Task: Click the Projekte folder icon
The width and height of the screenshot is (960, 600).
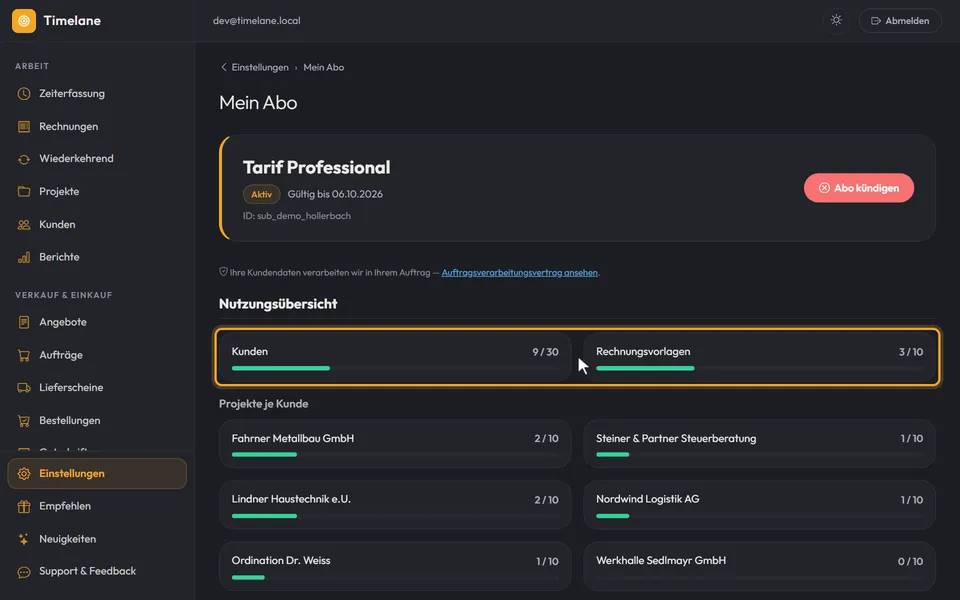Action: point(24,192)
